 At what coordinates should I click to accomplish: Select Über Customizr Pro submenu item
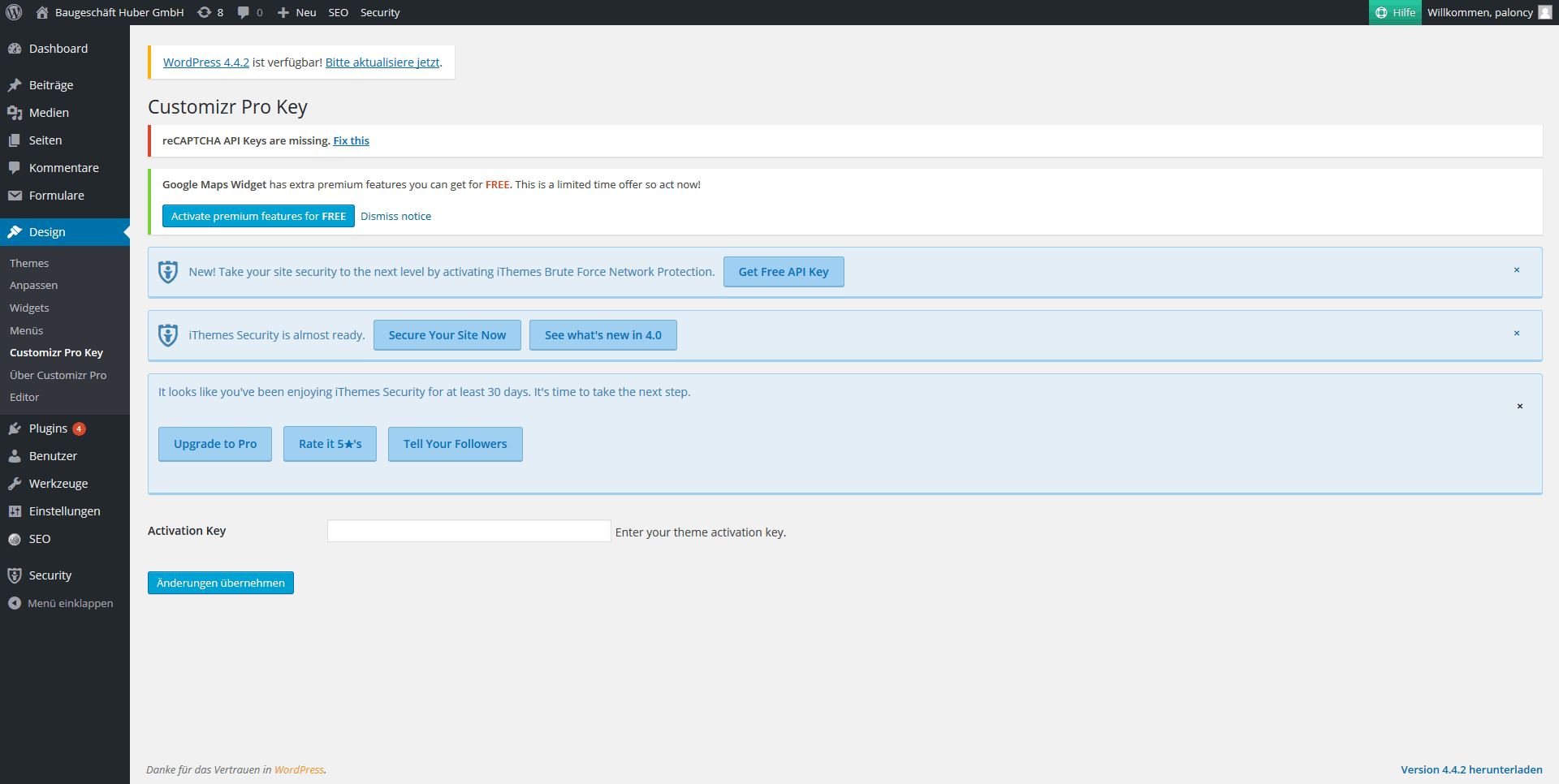pos(58,376)
